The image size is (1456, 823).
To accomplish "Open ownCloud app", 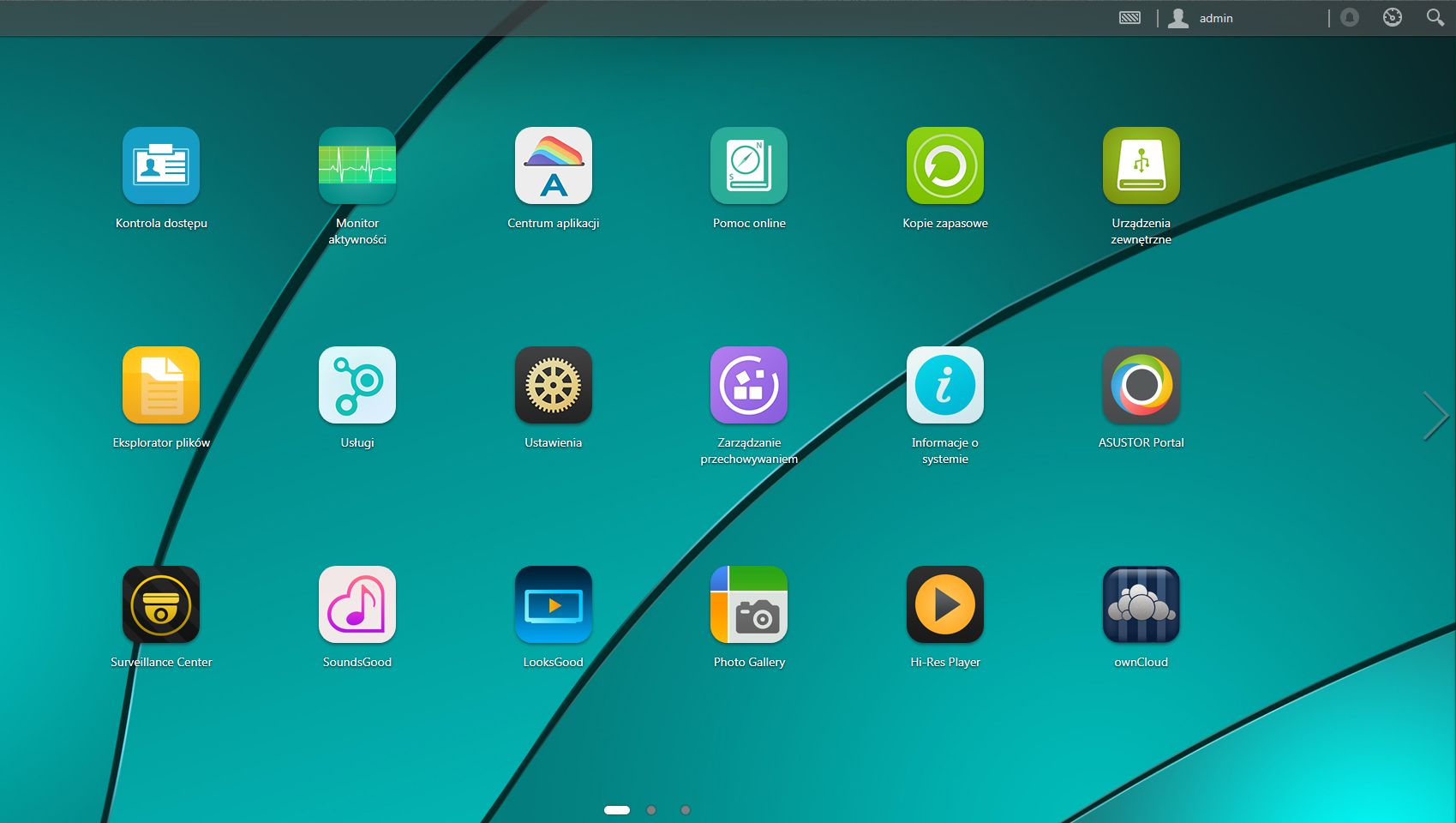I will 1141,604.
